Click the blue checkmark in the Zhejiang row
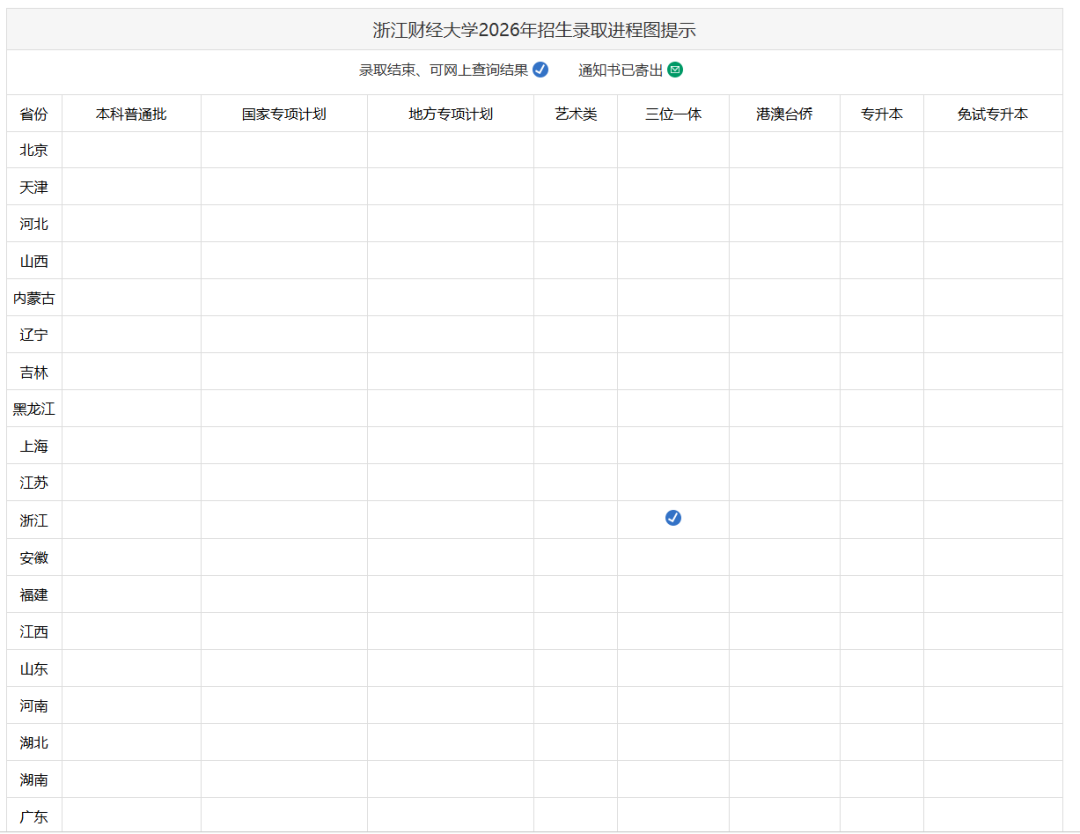This screenshot has width=1080, height=834. 673,518
